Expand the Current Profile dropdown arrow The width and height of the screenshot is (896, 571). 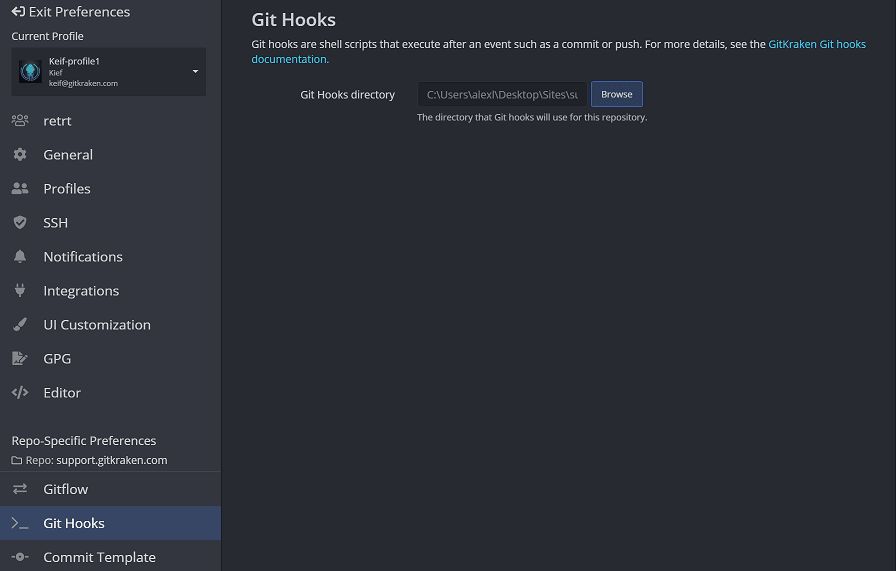pyautogui.click(x=195, y=72)
